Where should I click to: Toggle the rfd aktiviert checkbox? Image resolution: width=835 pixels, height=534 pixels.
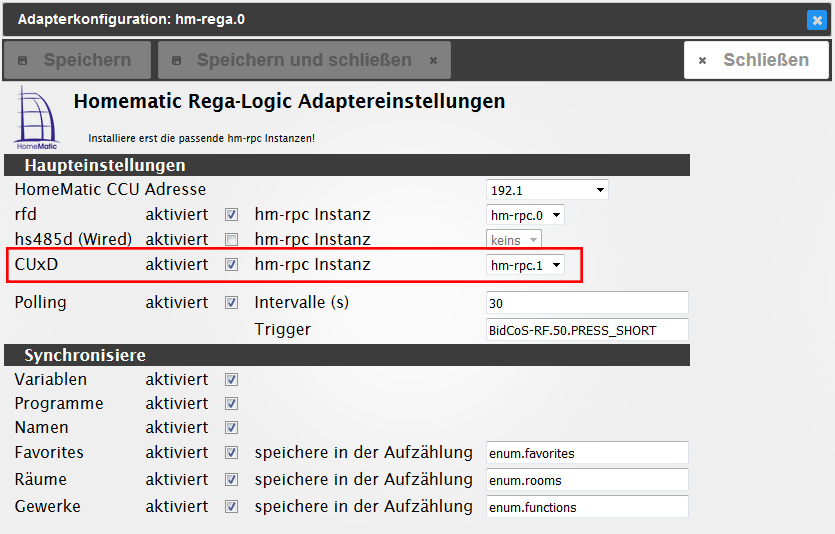pyautogui.click(x=231, y=214)
